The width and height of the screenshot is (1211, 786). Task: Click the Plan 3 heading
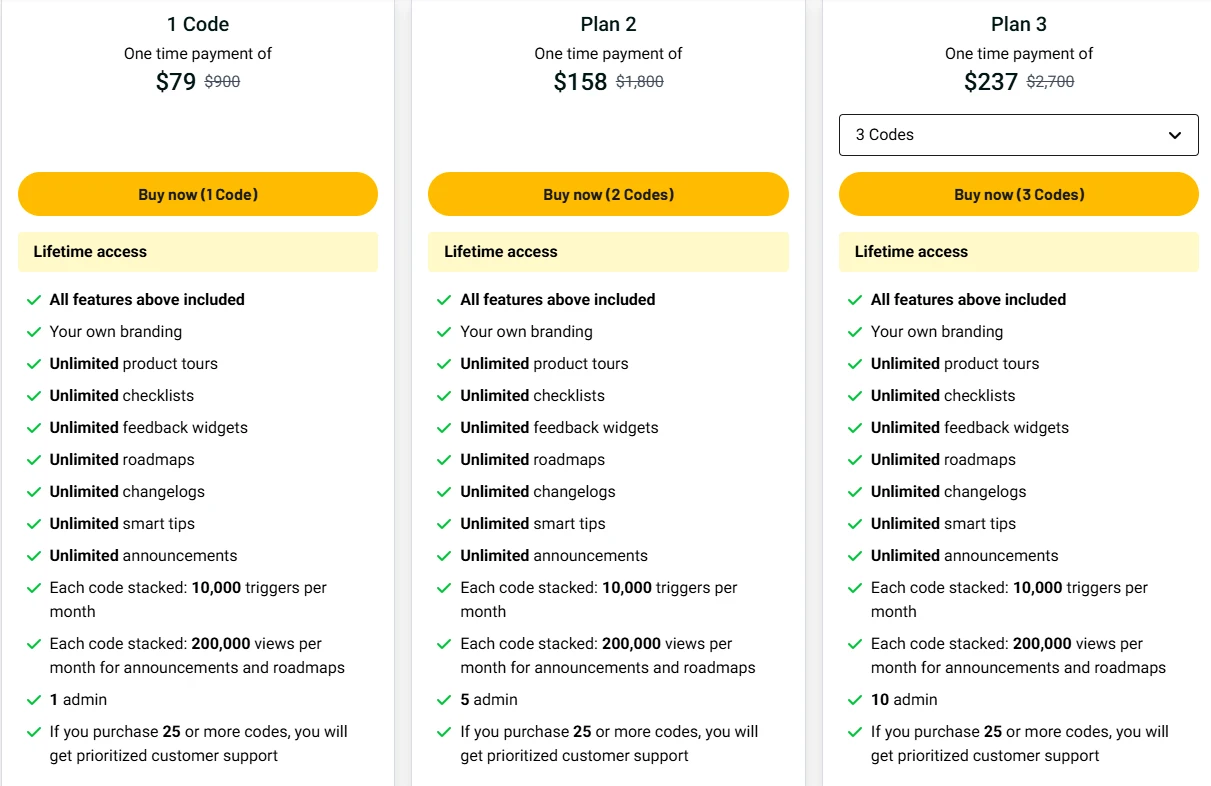point(1019,24)
